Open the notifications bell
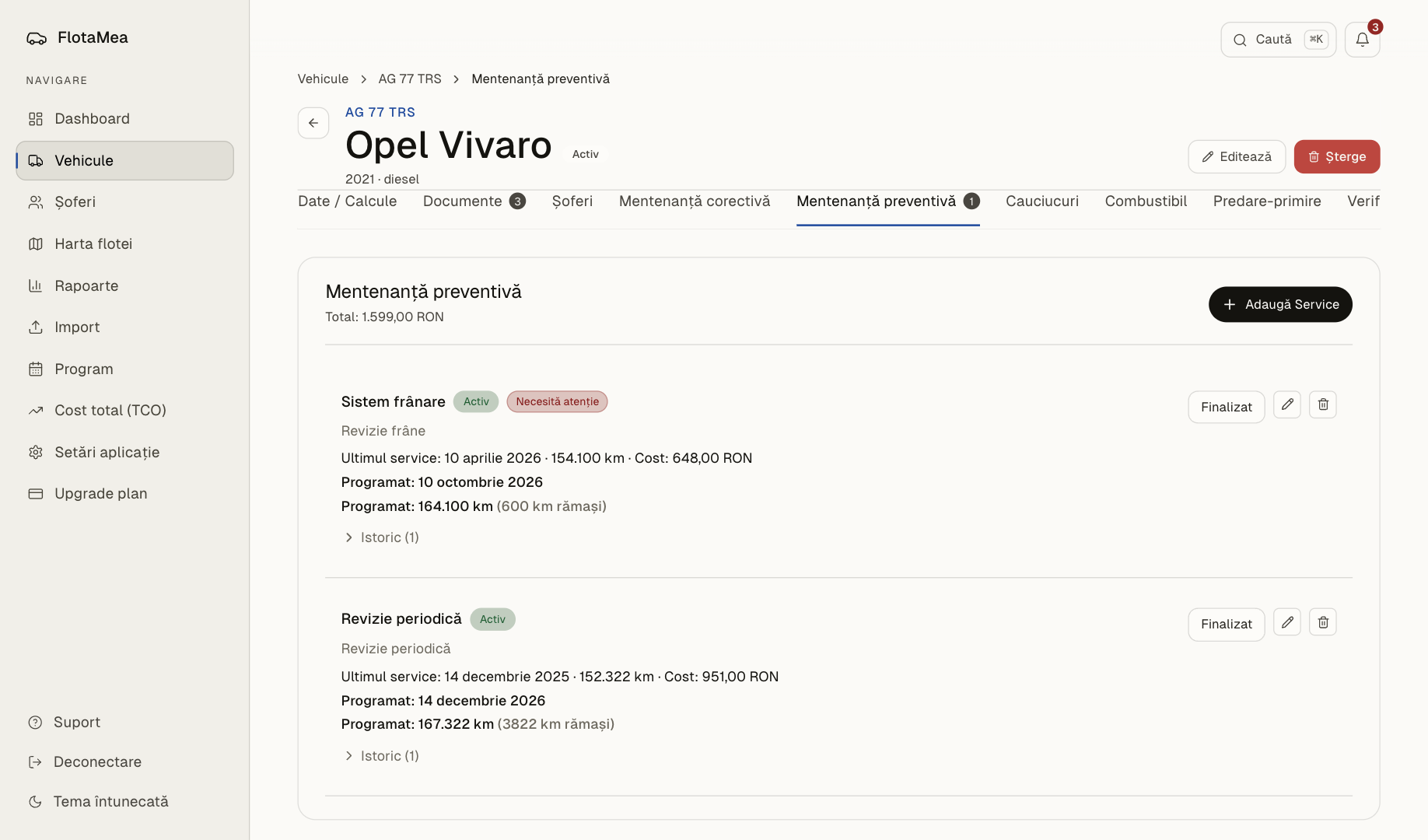 click(1362, 40)
